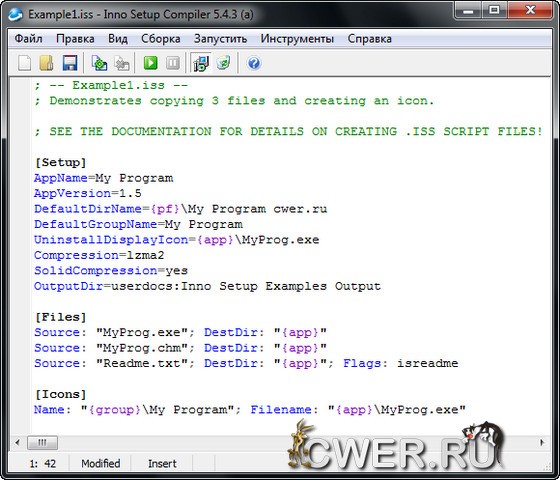Click the AppName directive
Image resolution: width=560 pixels, height=480 pixels.
61,178
